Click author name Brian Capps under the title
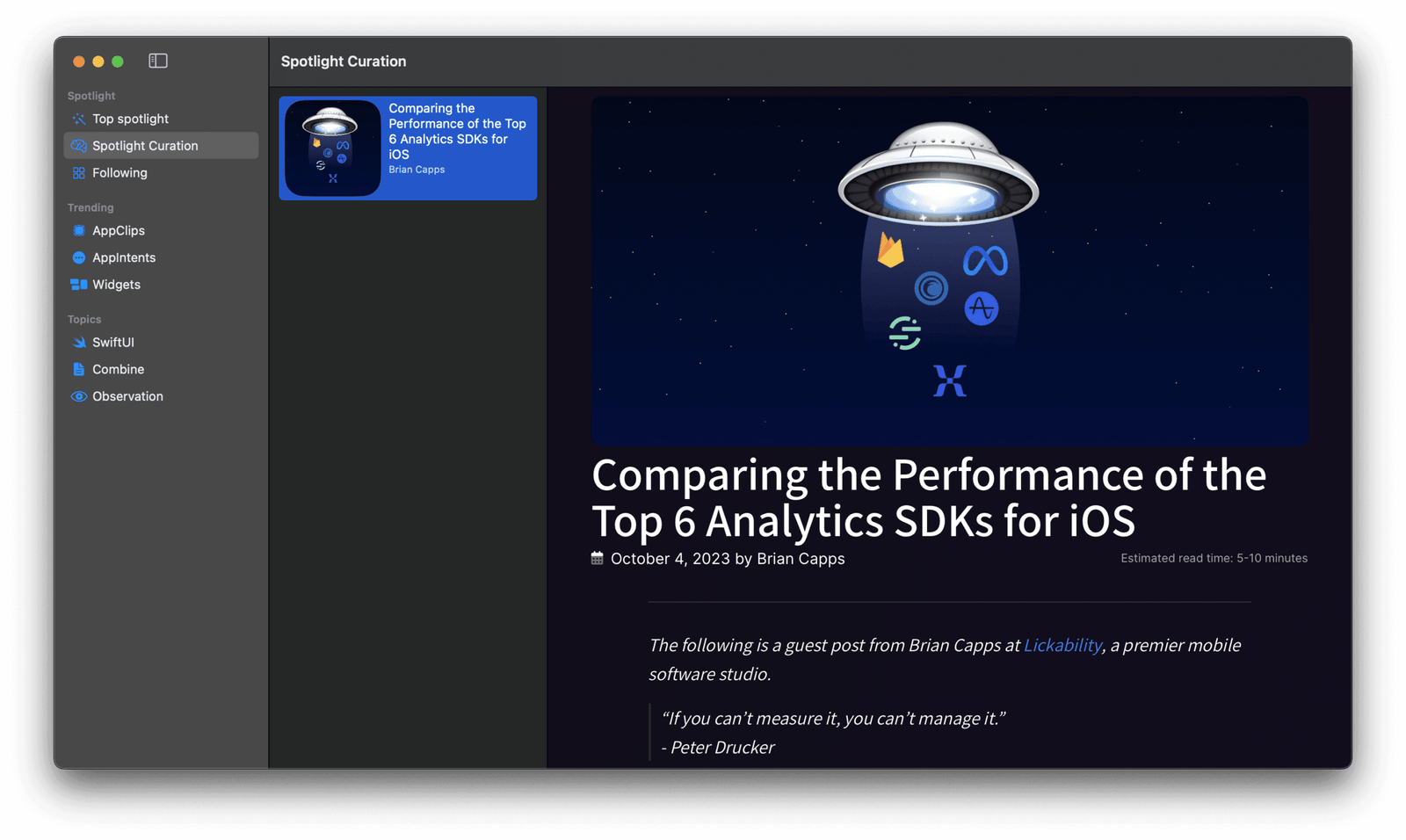This screenshot has width=1406, height=840. click(x=801, y=558)
